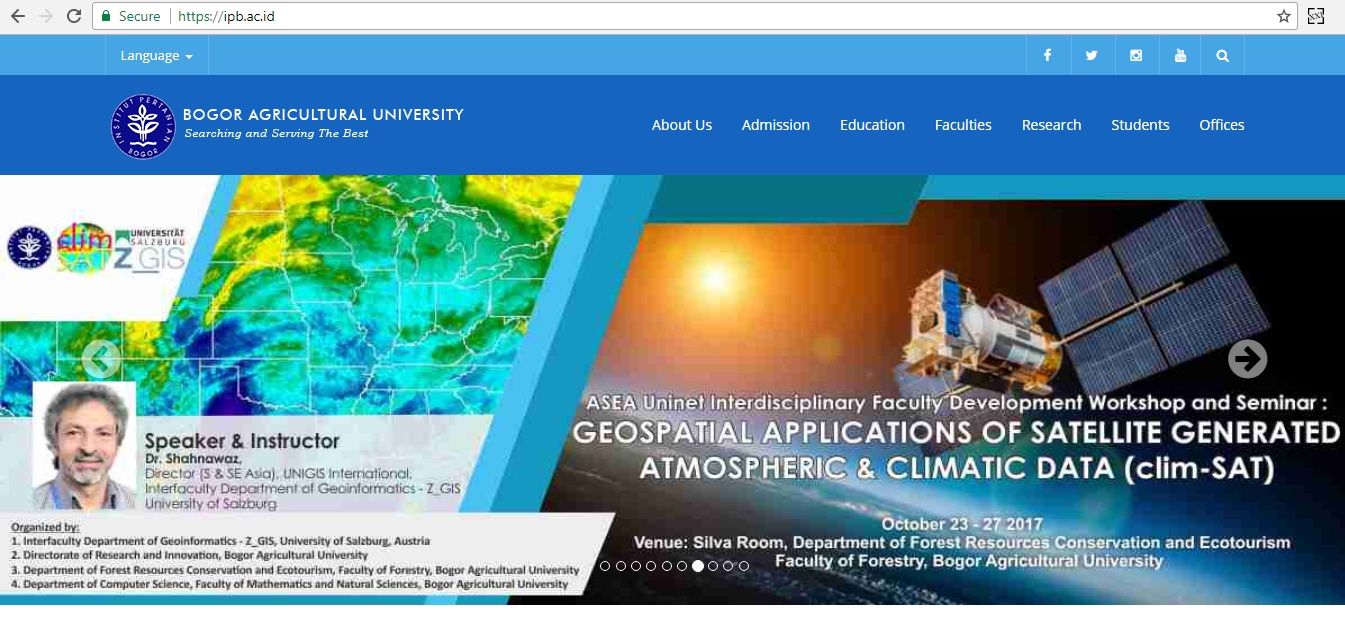Bookmark this page with the star icon
This screenshot has width=1345, height=641.
[1284, 16]
